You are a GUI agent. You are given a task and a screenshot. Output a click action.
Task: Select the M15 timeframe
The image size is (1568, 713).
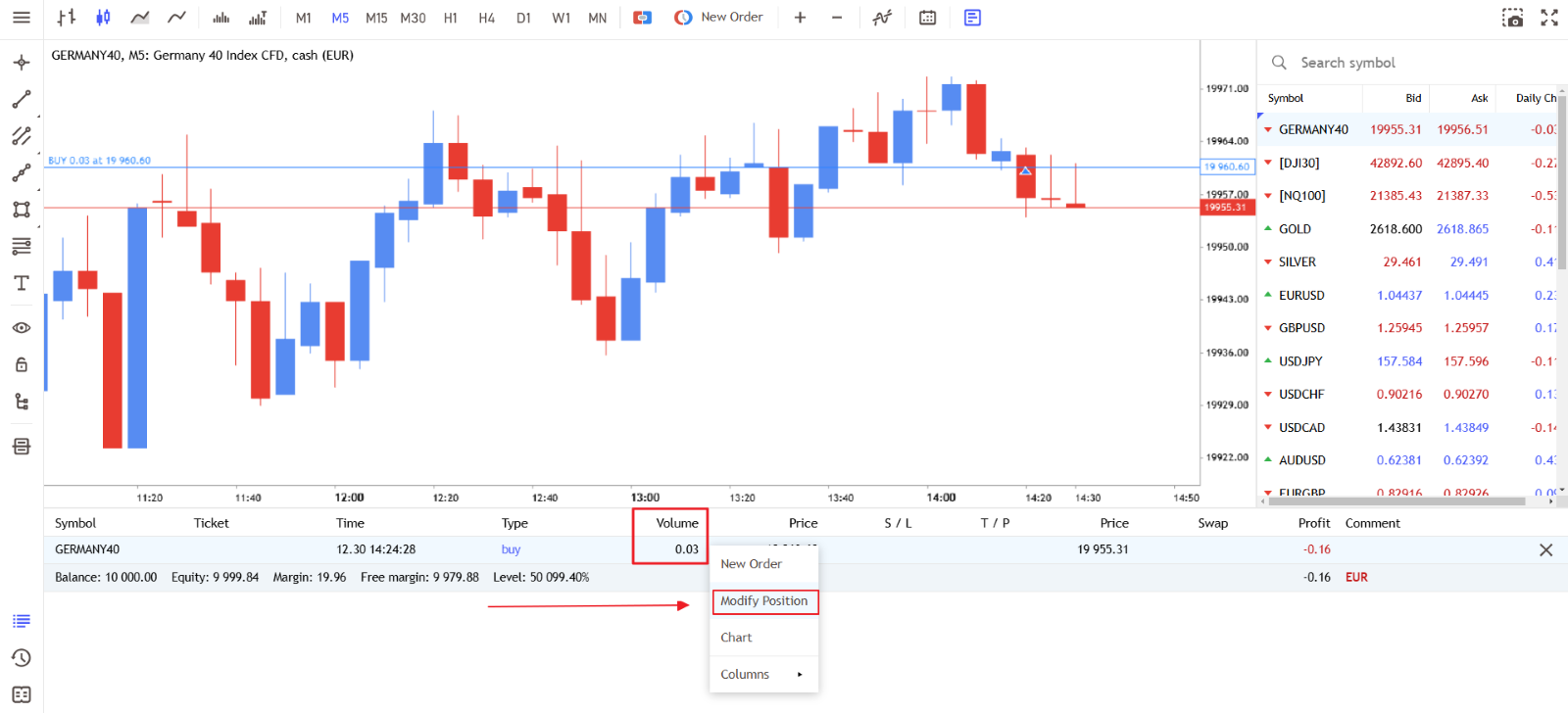click(376, 18)
